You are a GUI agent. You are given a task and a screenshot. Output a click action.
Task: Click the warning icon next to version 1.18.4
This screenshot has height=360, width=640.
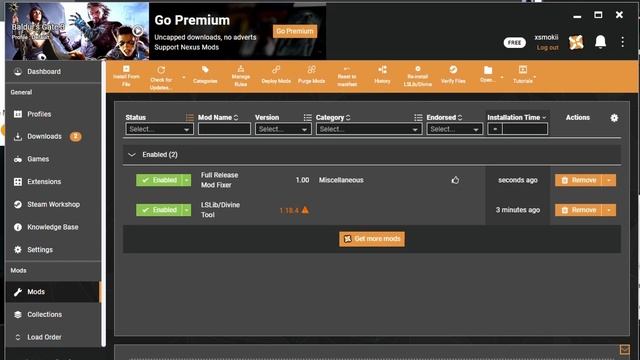pos(305,210)
